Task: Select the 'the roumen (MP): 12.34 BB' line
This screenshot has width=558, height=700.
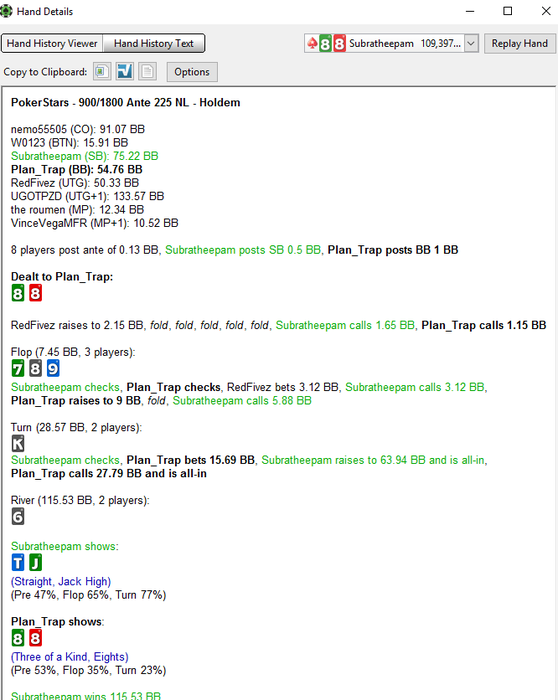Action: click(x=77, y=210)
